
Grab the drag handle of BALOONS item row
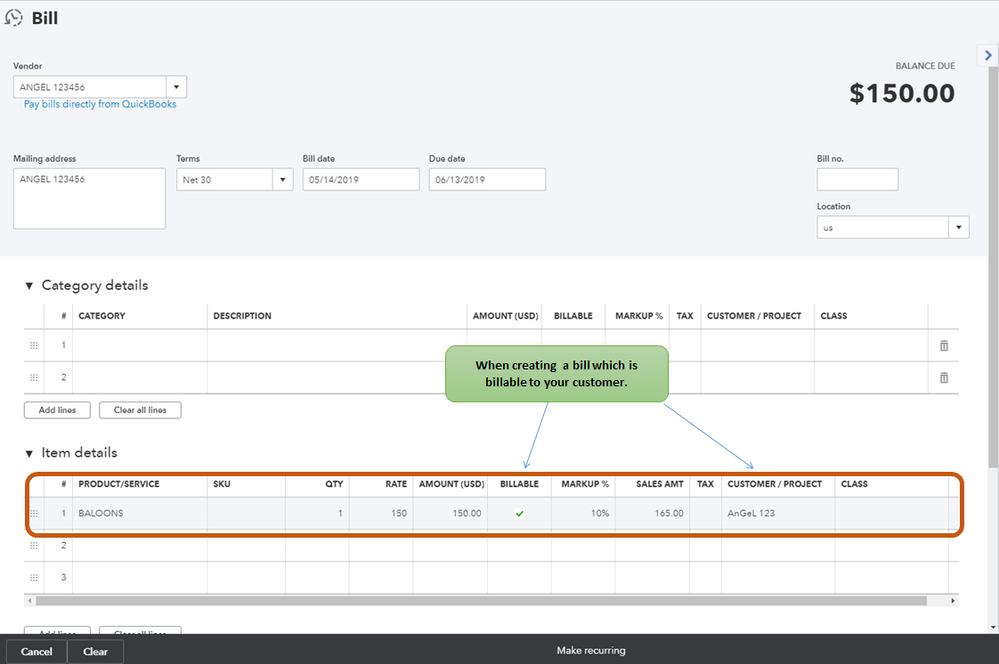pyautogui.click(x=34, y=514)
